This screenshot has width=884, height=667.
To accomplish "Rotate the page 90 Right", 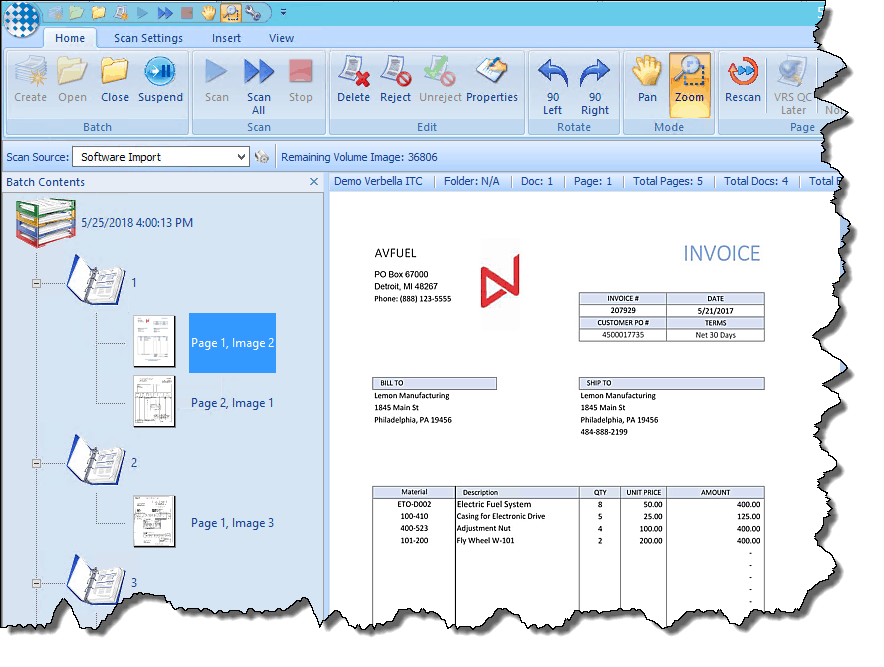I will coord(595,86).
